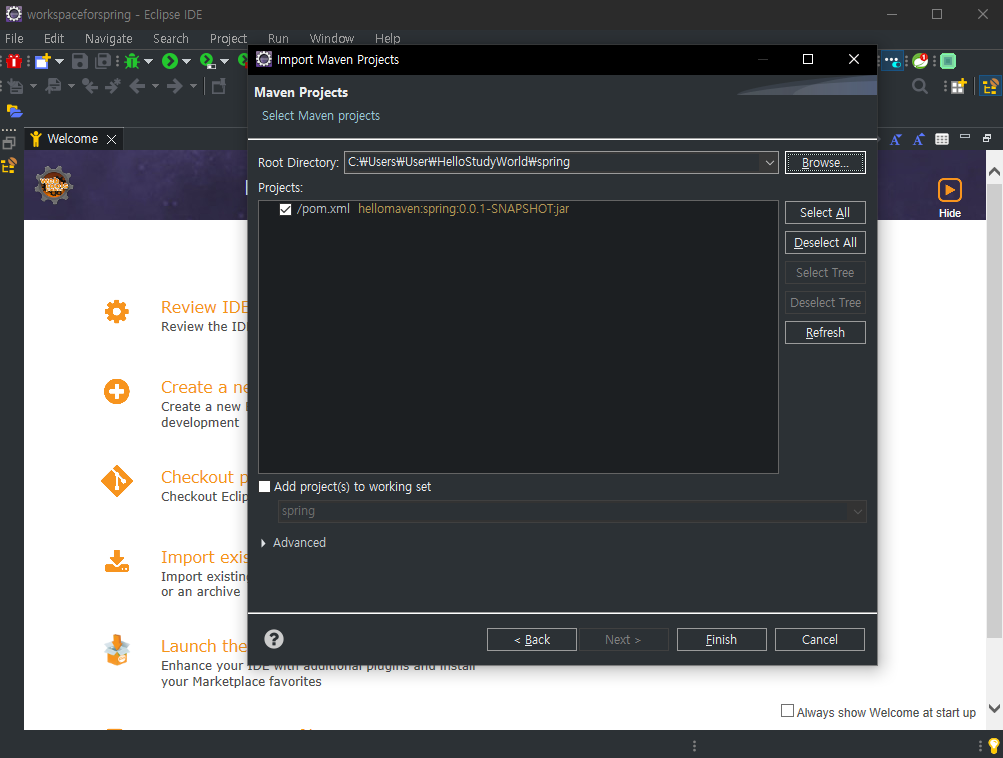This screenshot has width=1003, height=758.
Task: Click the < Back button
Action: coord(532,640)
